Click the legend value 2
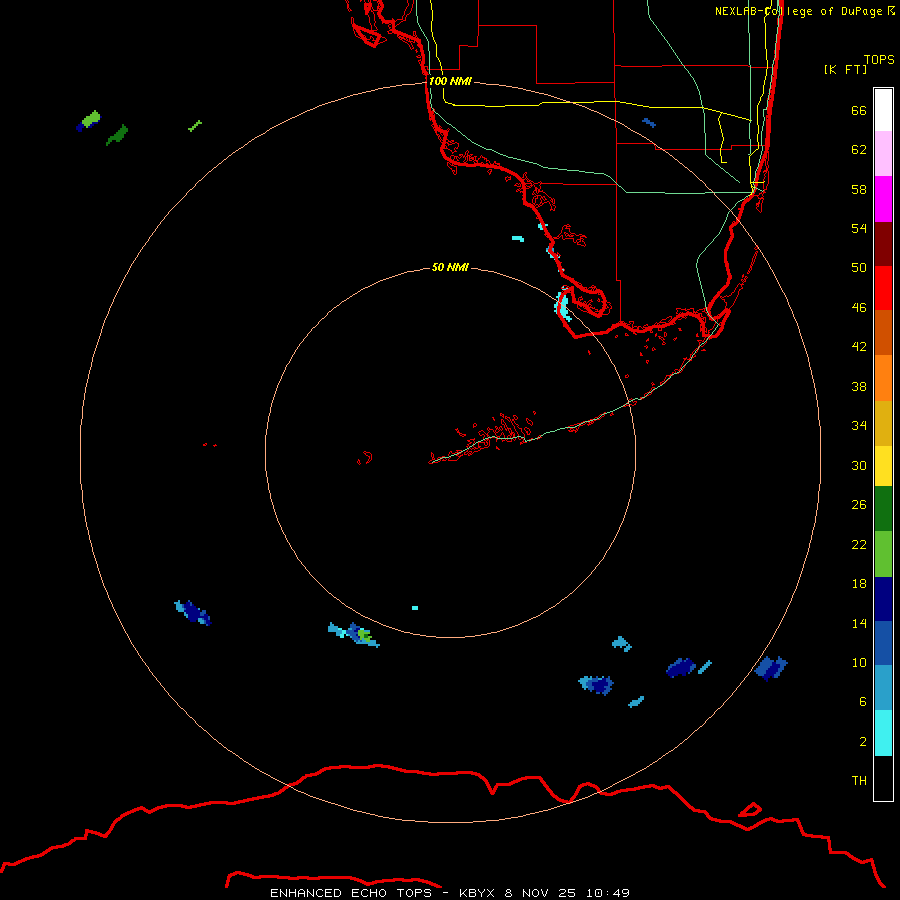This screenshot has height=900, width=900. (x=863, y=742)
